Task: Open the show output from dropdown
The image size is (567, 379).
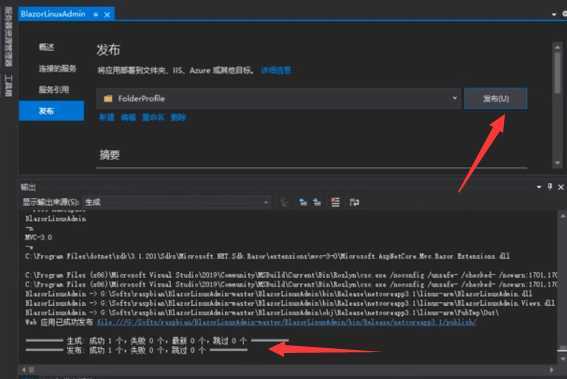Action: [x=177, y=202]
